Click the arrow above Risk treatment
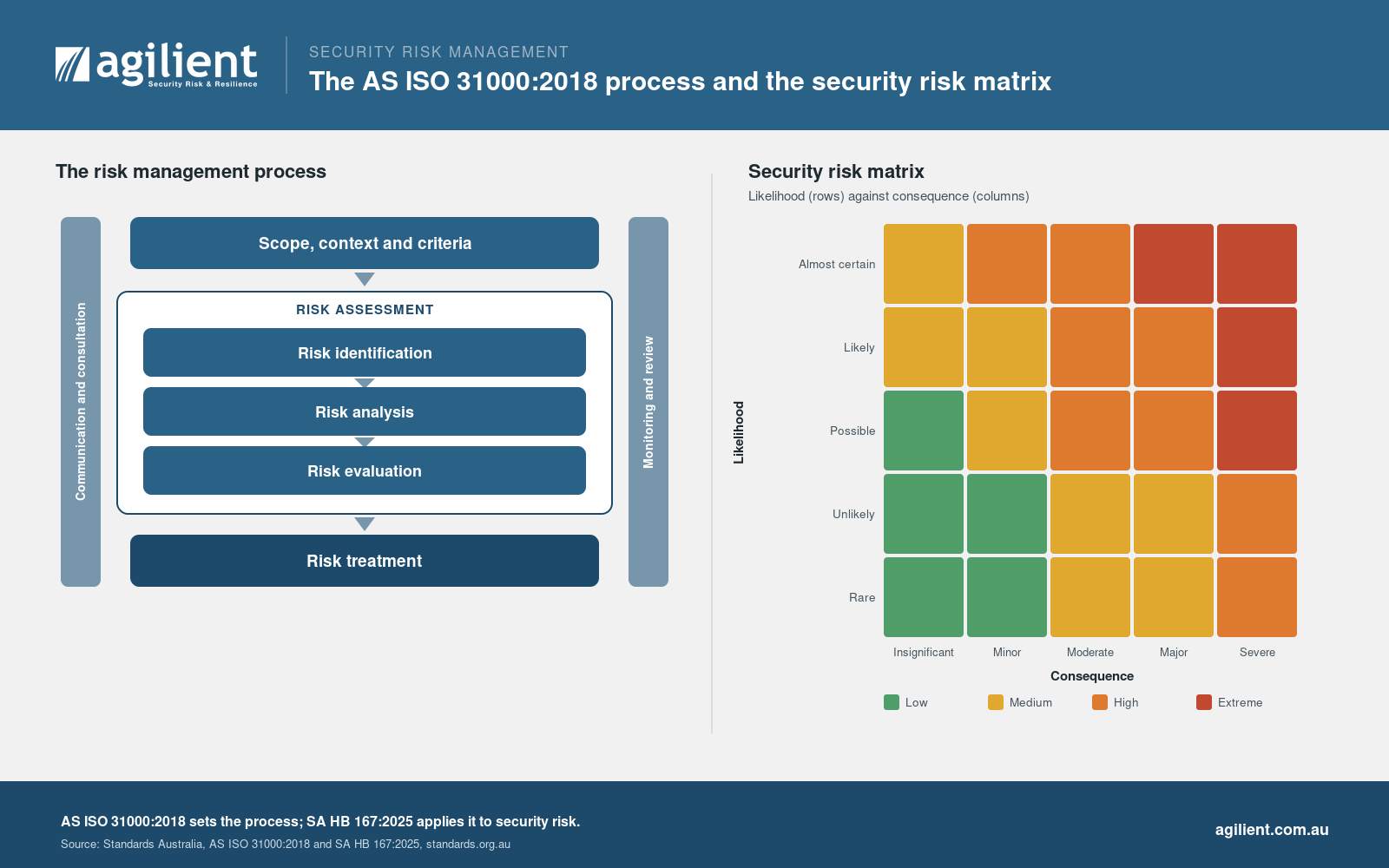The height and width of the screenshot is (868, 1389). [365, 524]
